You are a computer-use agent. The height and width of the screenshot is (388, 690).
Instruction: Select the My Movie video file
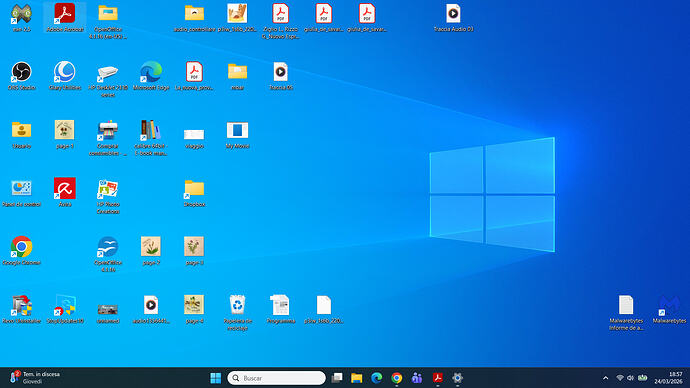[237, 134]
